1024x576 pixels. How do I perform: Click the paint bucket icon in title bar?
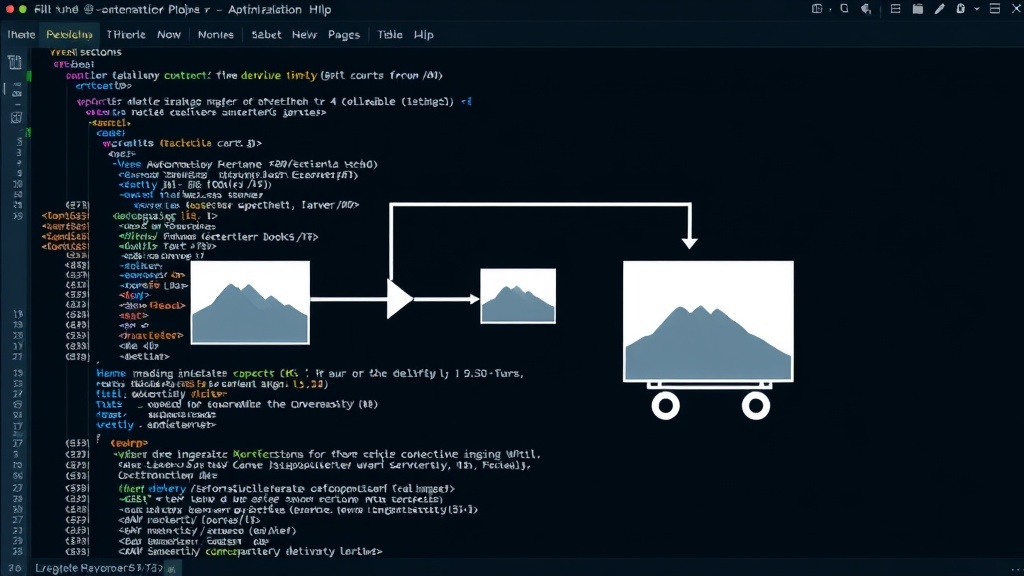tap(866, 9)
